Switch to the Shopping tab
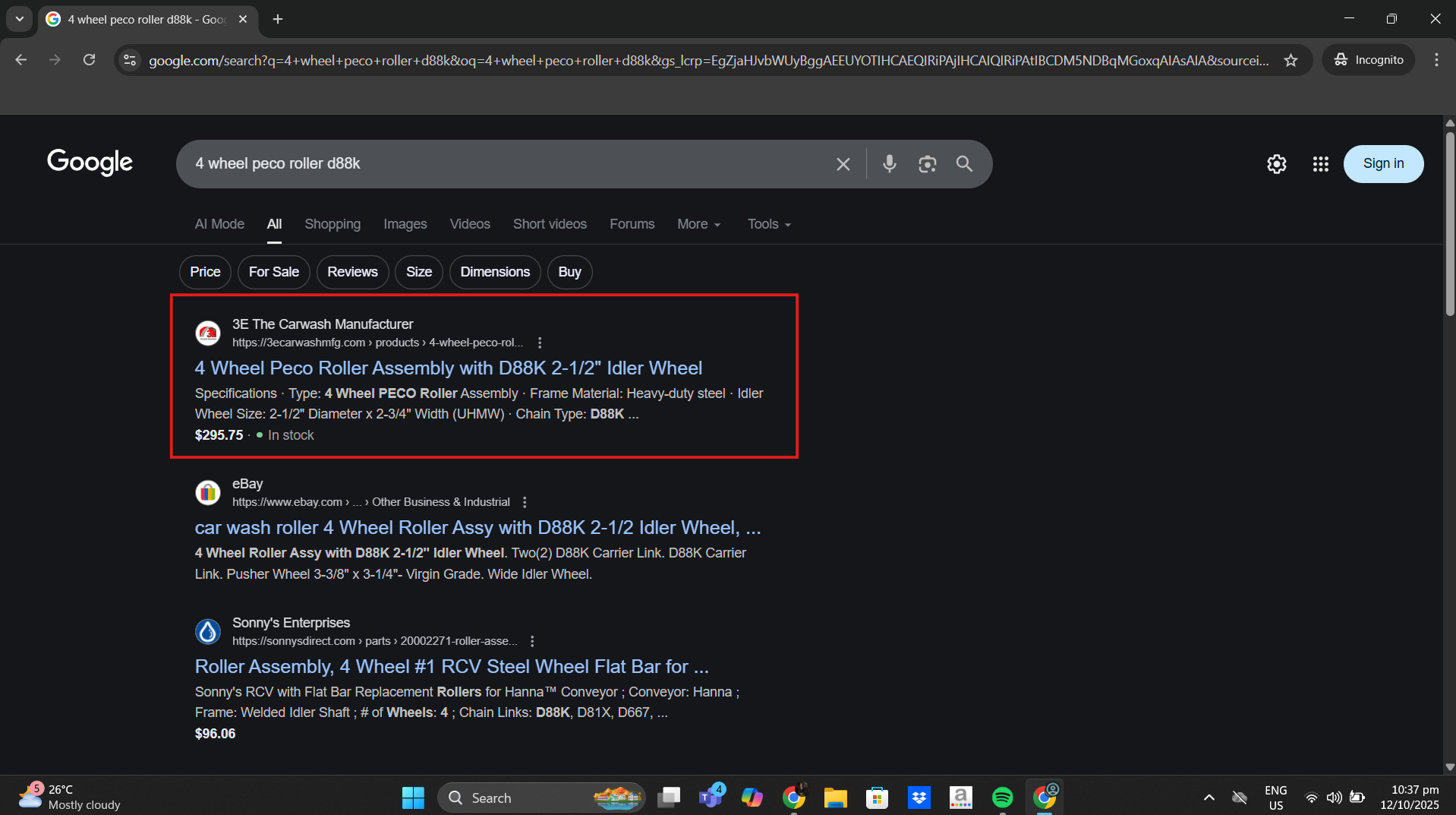This screenshot has width=1456, height=815. click(332, 224)
